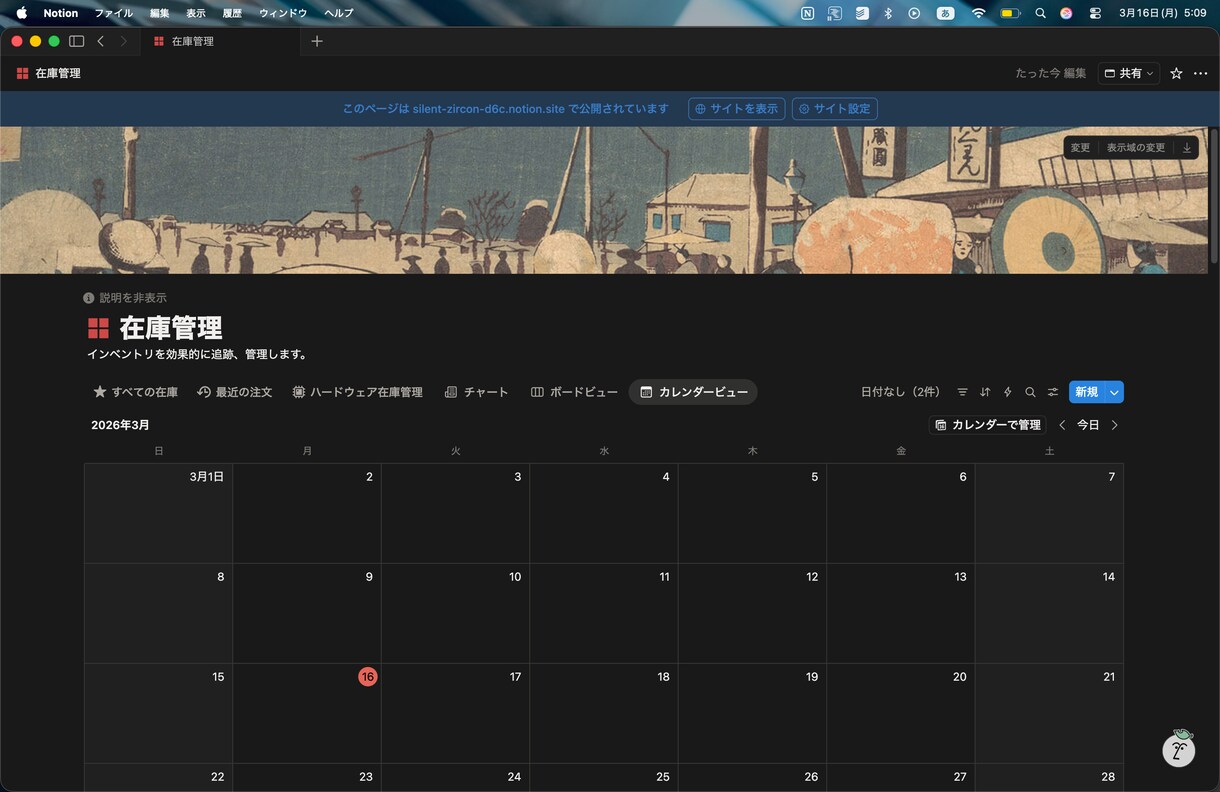Go back with the left arrow
The image size is (1220, 792).
[x=100, y=41]
